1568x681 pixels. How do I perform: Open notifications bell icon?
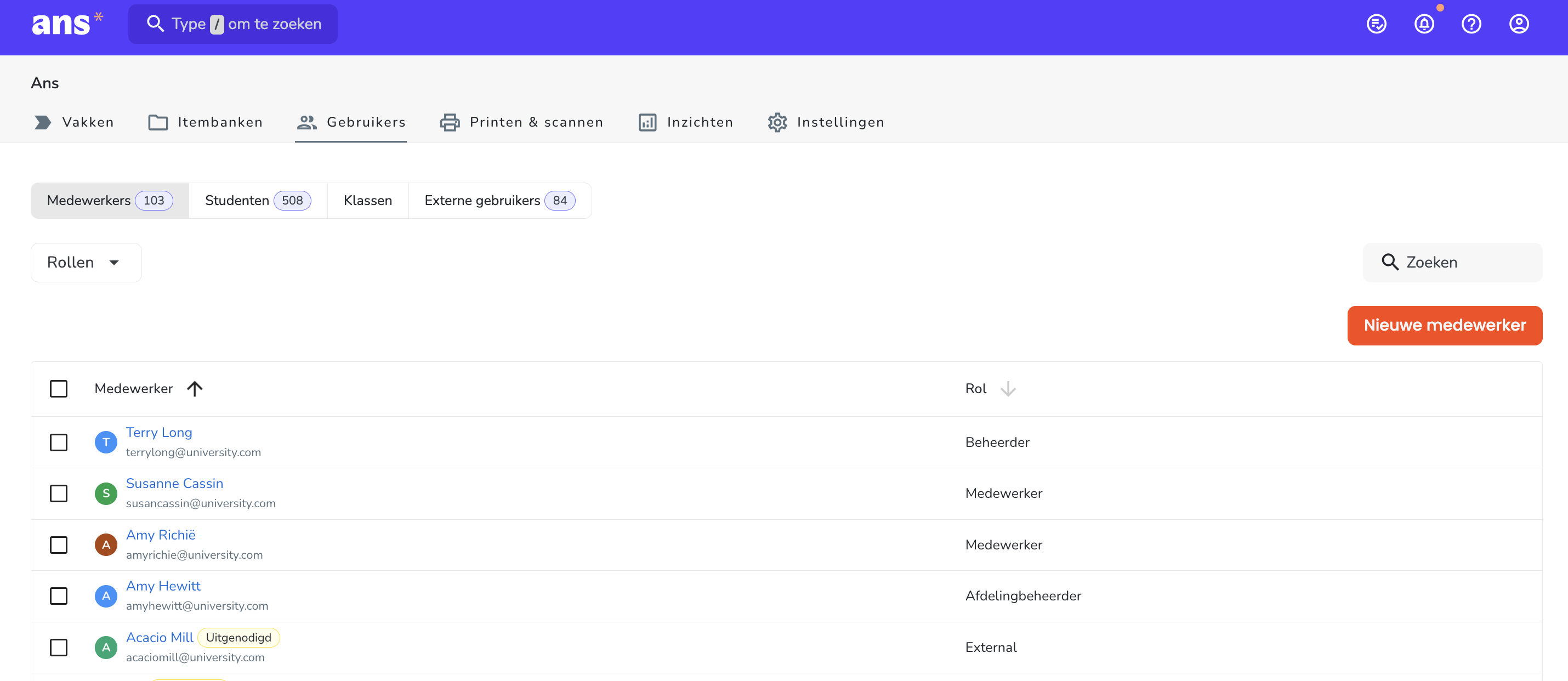coord(1424,24)
